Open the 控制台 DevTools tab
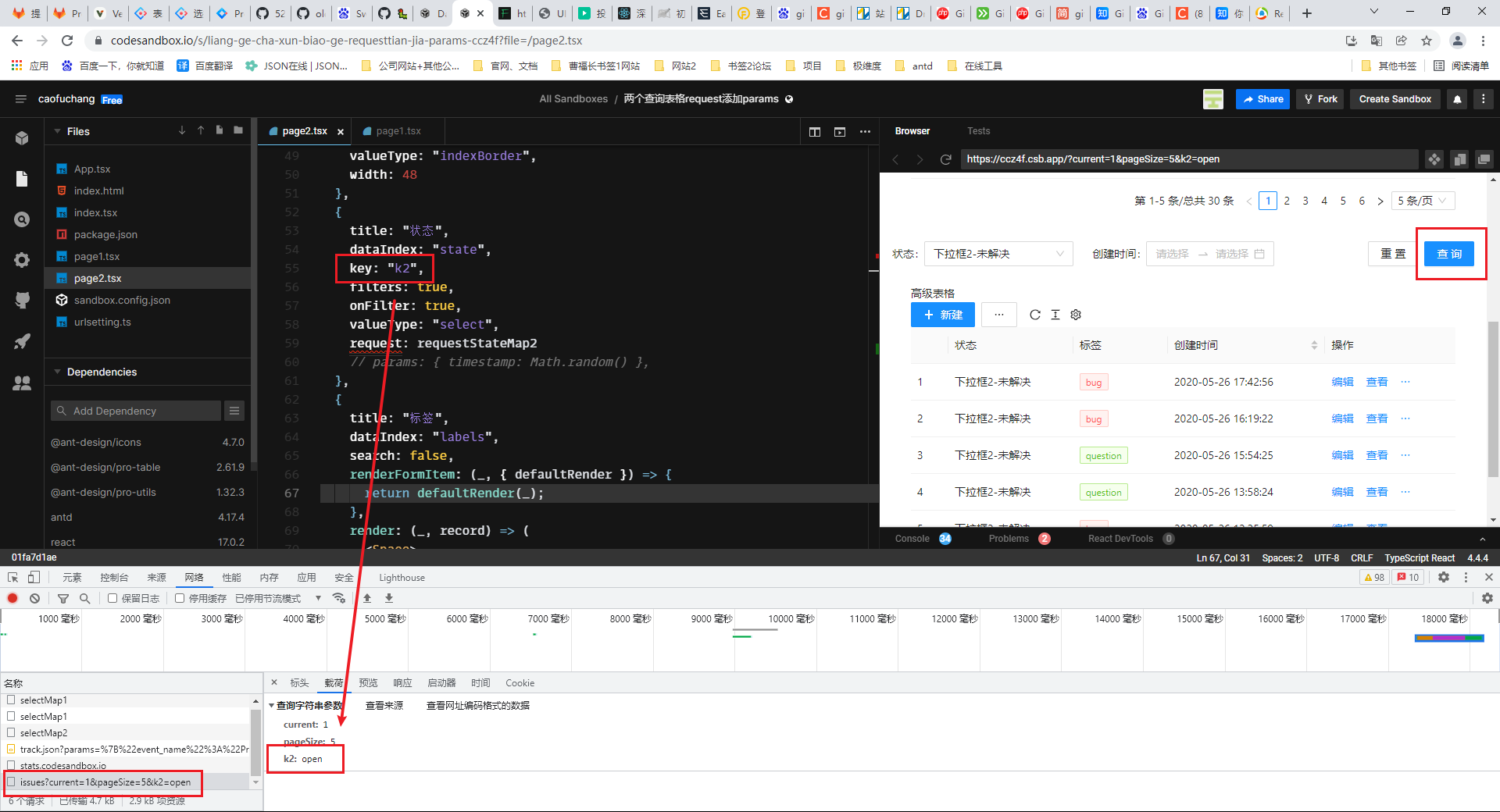This screenshot has width=1500, height=812. coord(114,577)
